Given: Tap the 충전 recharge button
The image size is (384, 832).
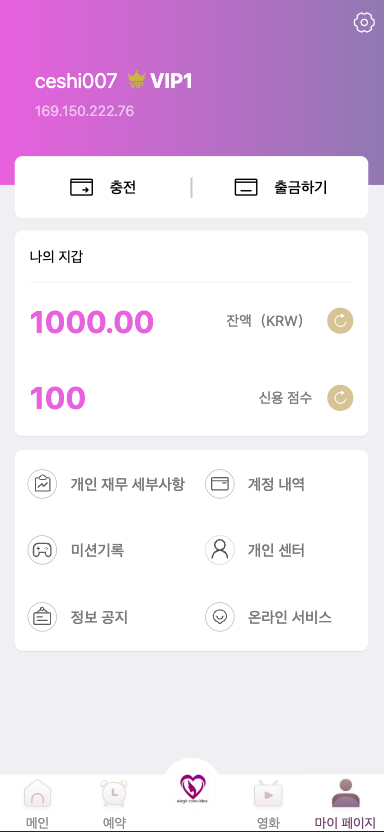Looking at the screenshot, I should pyautogui.click(x=103, y=187).
